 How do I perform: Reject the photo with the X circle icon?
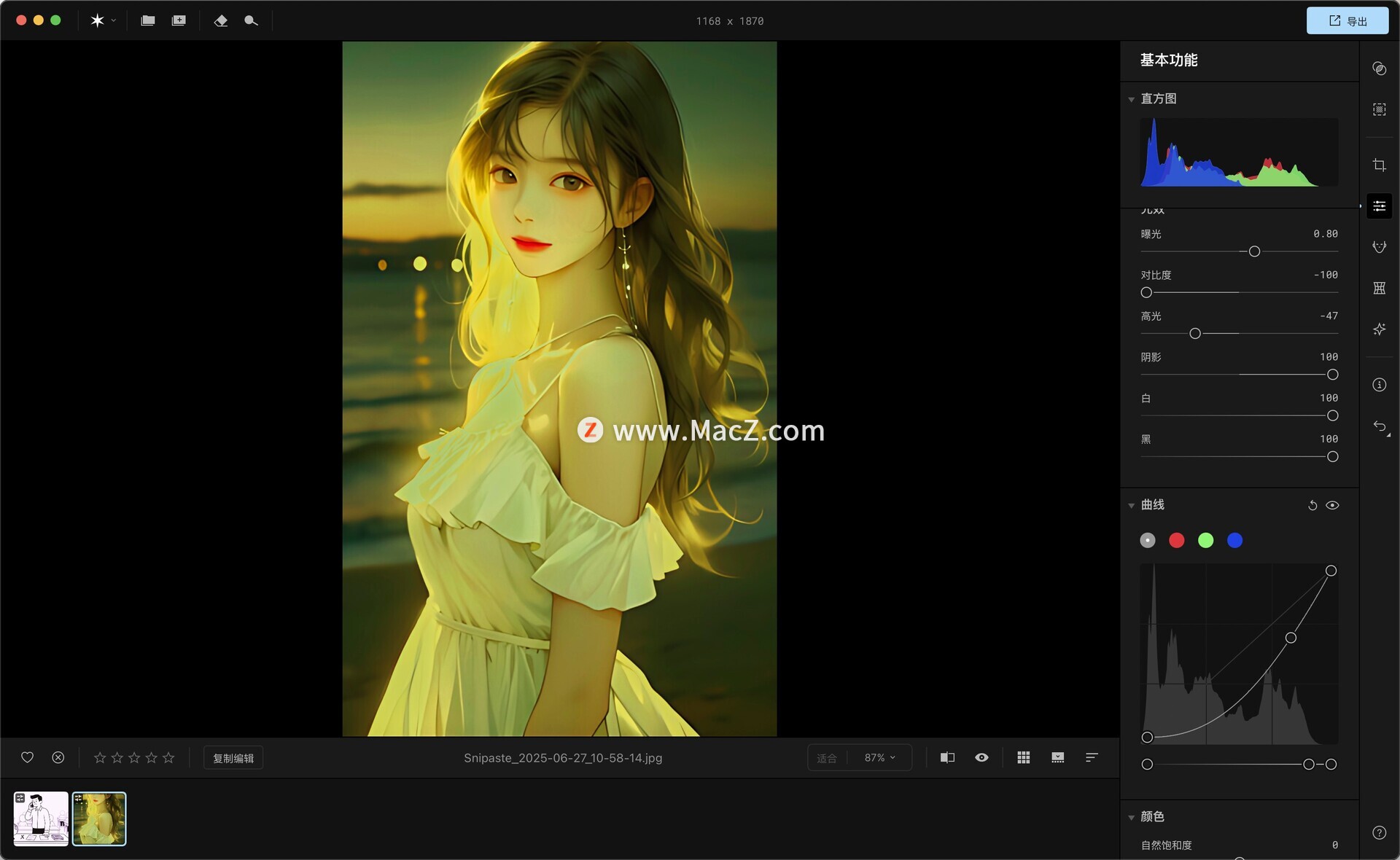[58, 757]
